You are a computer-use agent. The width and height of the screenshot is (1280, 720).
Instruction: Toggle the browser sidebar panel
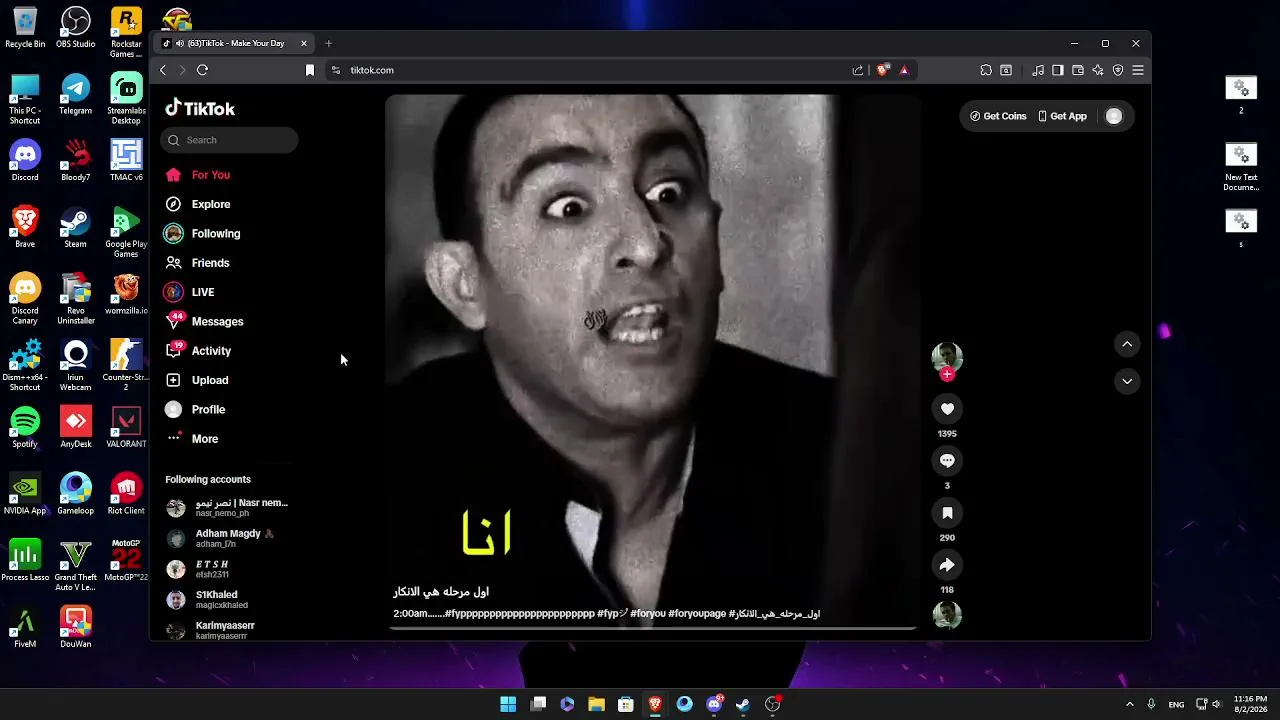tap(1058, 70)
